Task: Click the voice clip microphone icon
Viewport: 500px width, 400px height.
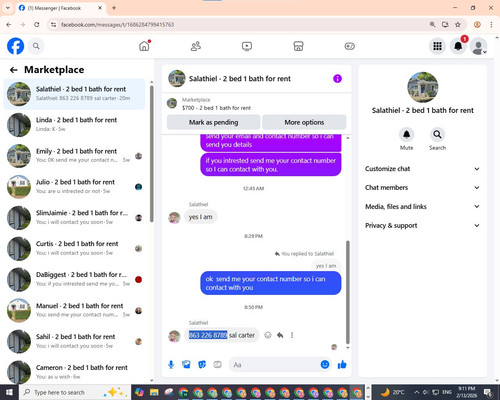Action: coord(171,365)
